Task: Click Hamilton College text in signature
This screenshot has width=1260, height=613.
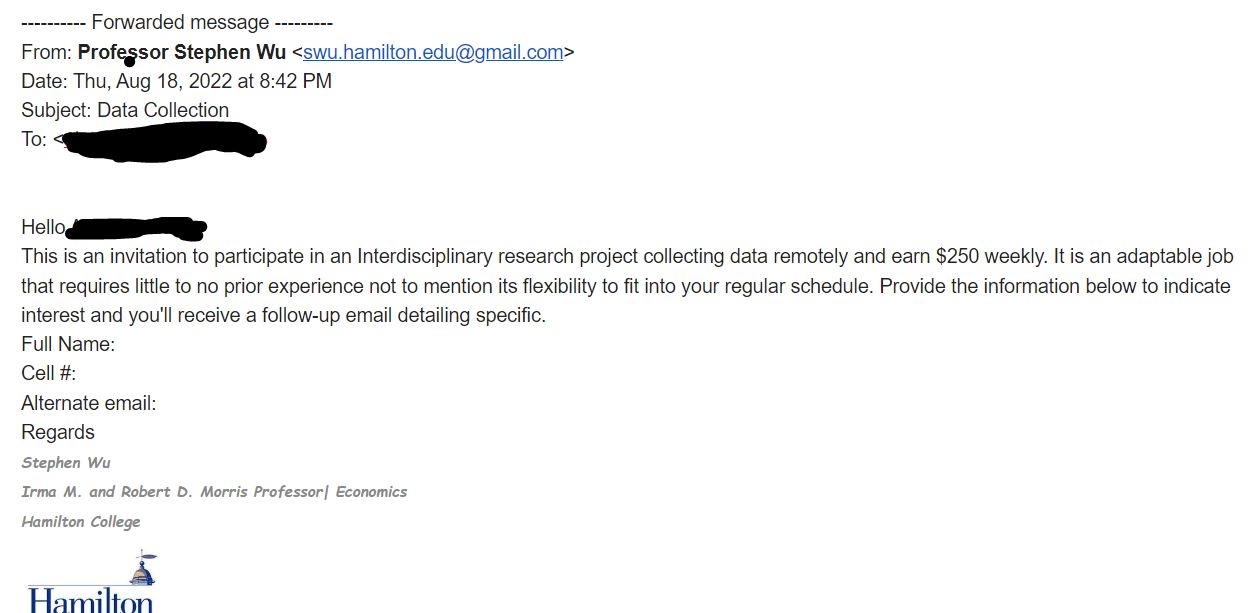Action: pos(81,521)
